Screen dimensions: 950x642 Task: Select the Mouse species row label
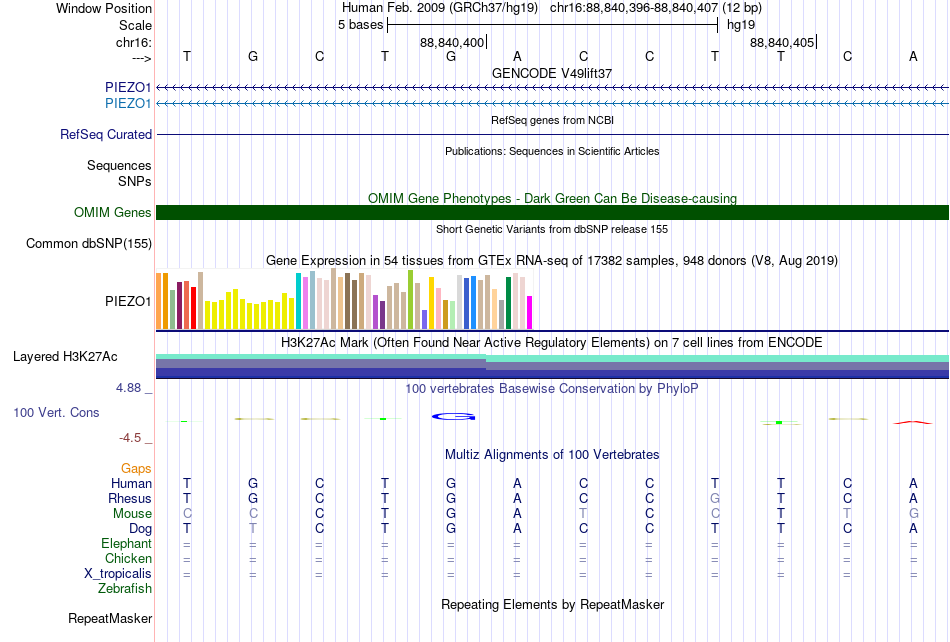pos(132,514)
